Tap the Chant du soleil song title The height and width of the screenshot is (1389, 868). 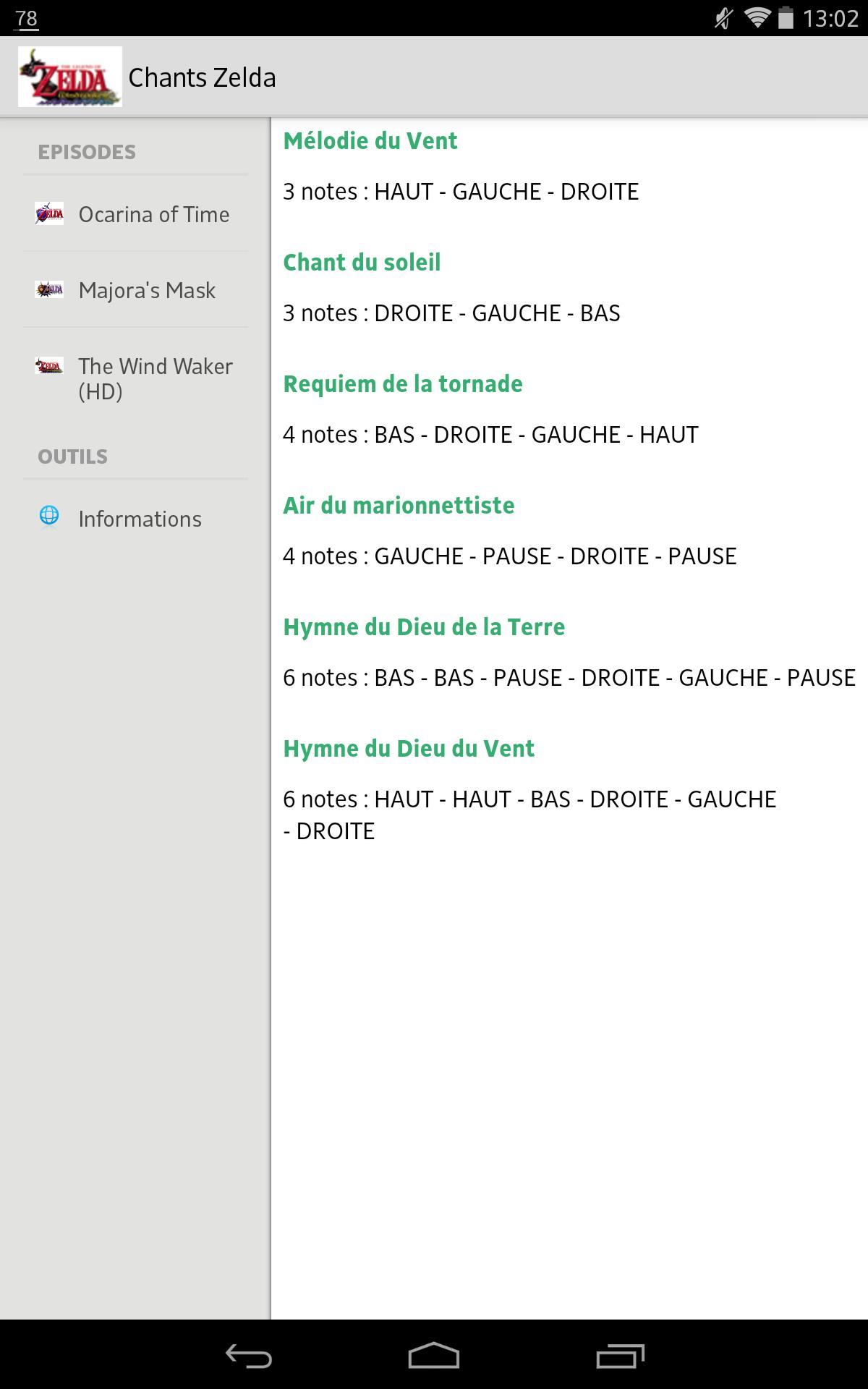[x=362, y=263]
